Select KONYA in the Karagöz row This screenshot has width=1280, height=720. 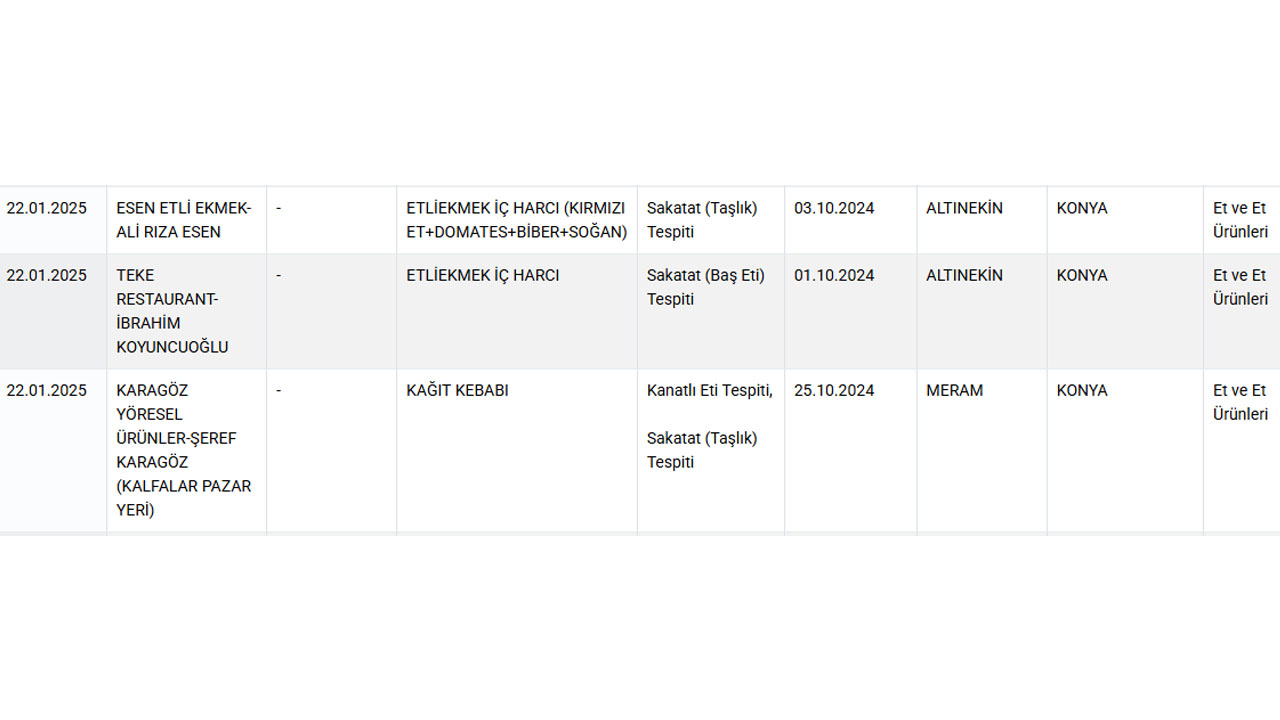click(1082, 391)
